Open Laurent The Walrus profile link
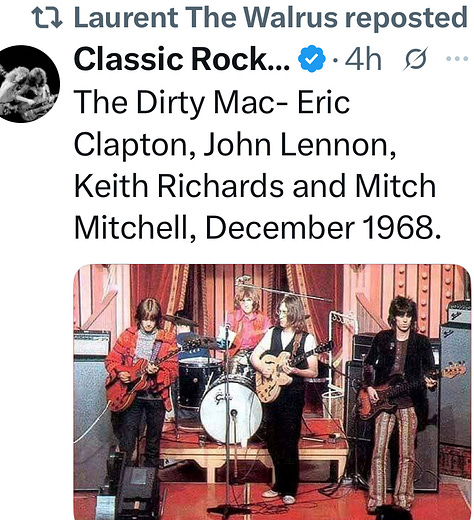Image resolution: width=474 pixels, height=520 pixels. (x=206, y=17)
